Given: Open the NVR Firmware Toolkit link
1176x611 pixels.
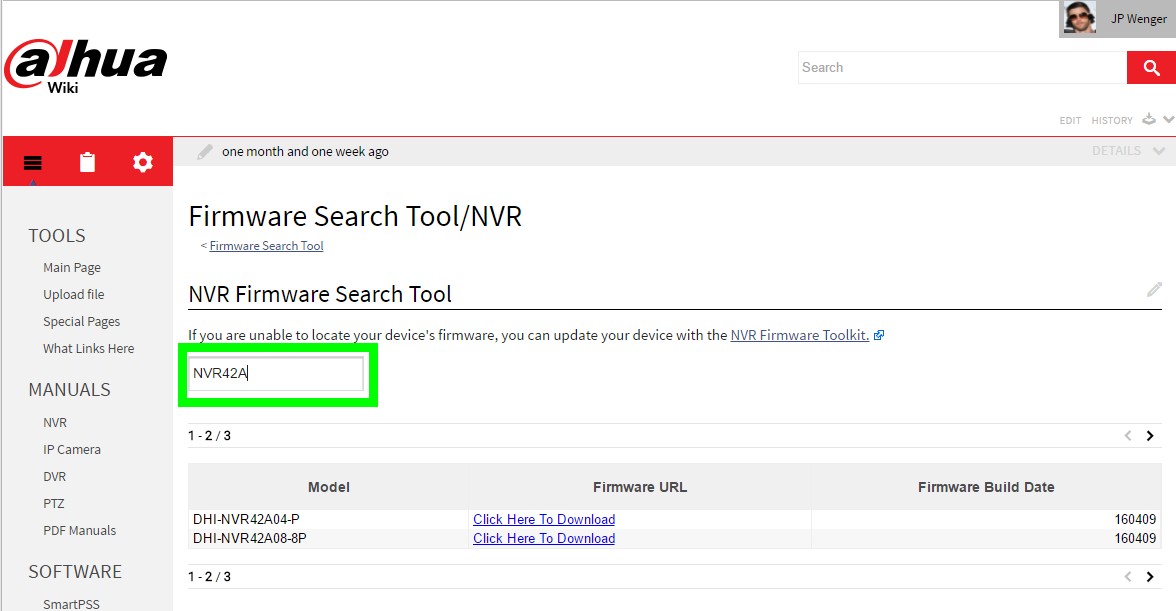Looking at the screenshot, I should tap(800, 335).
